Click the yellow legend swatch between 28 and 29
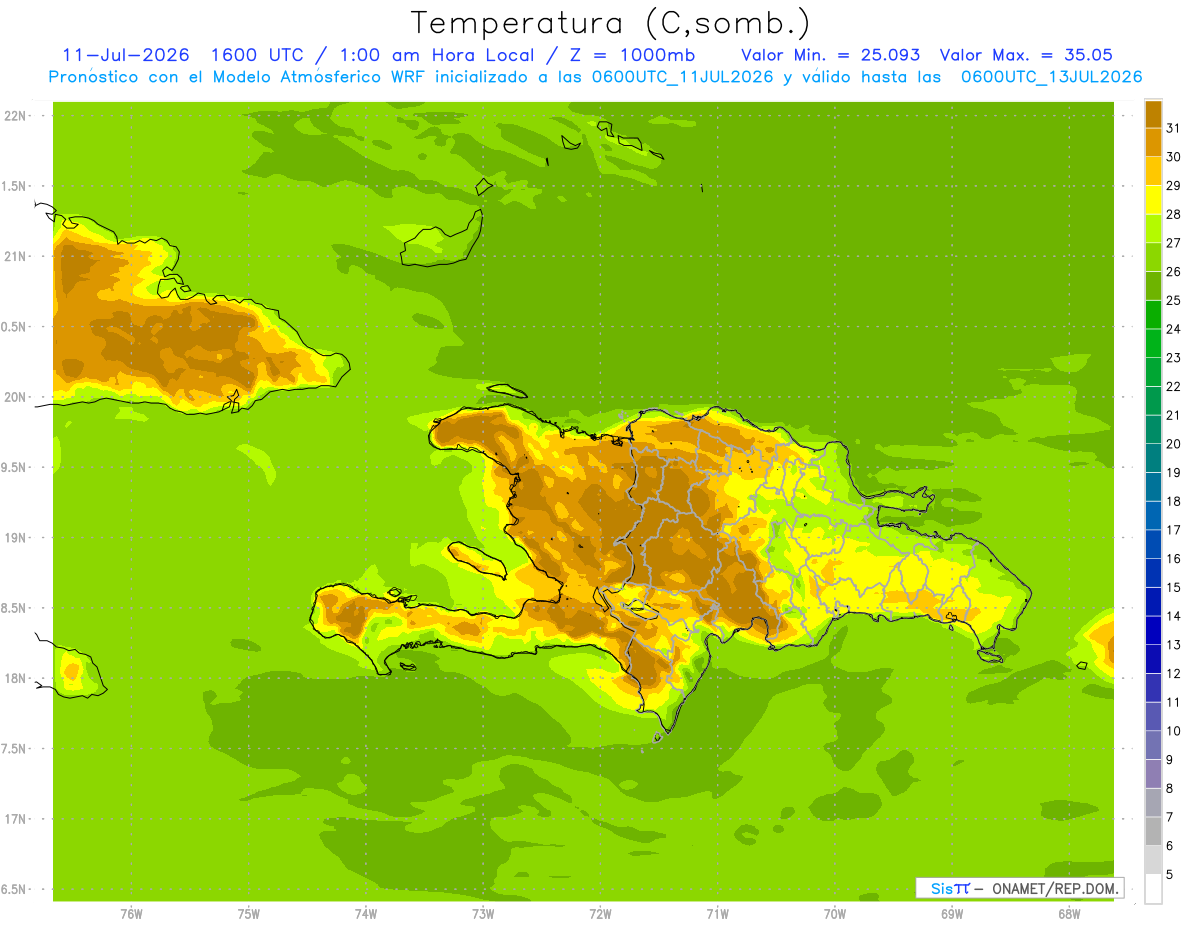This screenshot has width=1200, height=927. (1153, 200)
